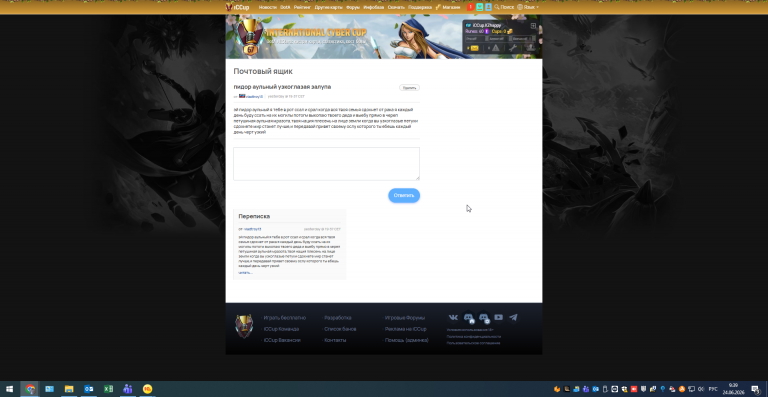The image size is (768, 397).
Task: Open the Помощь (админка) footer link
Action: (407, 340)
